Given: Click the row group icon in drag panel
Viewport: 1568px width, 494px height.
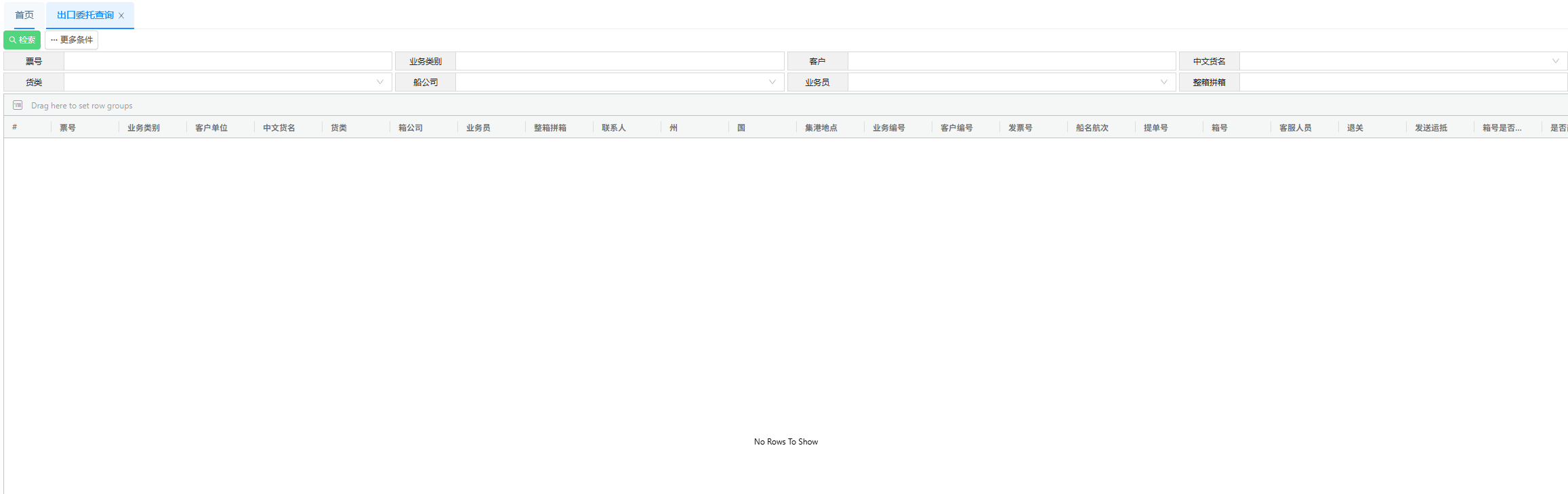Looking at the screenshot, I should (x=18, y=105).
